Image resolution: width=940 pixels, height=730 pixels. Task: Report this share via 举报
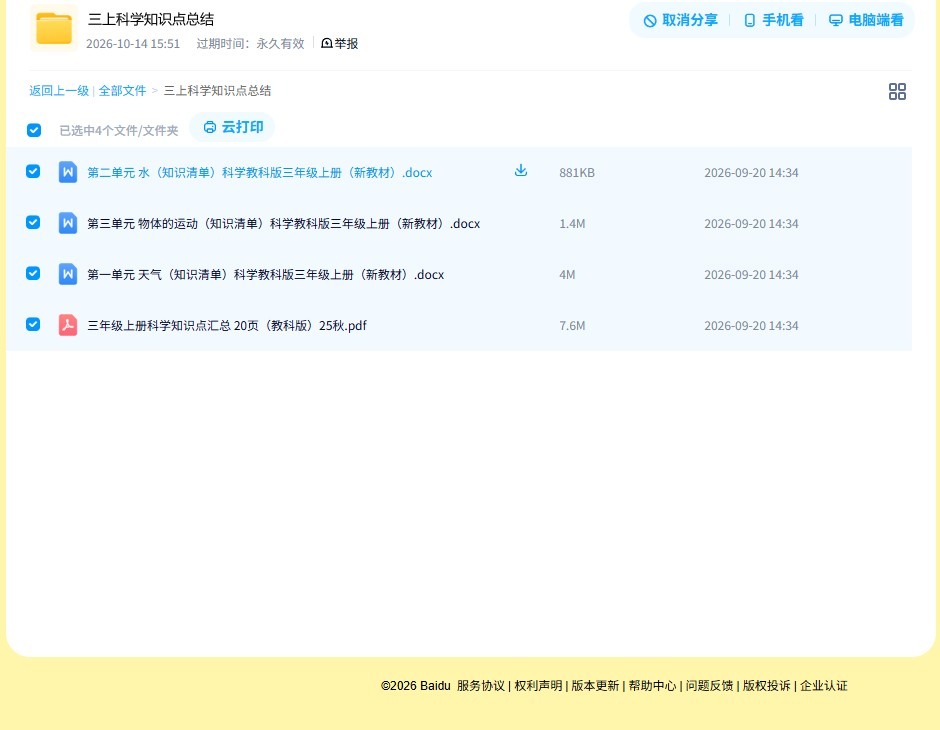pyautogui.click(x=339, y=43)
